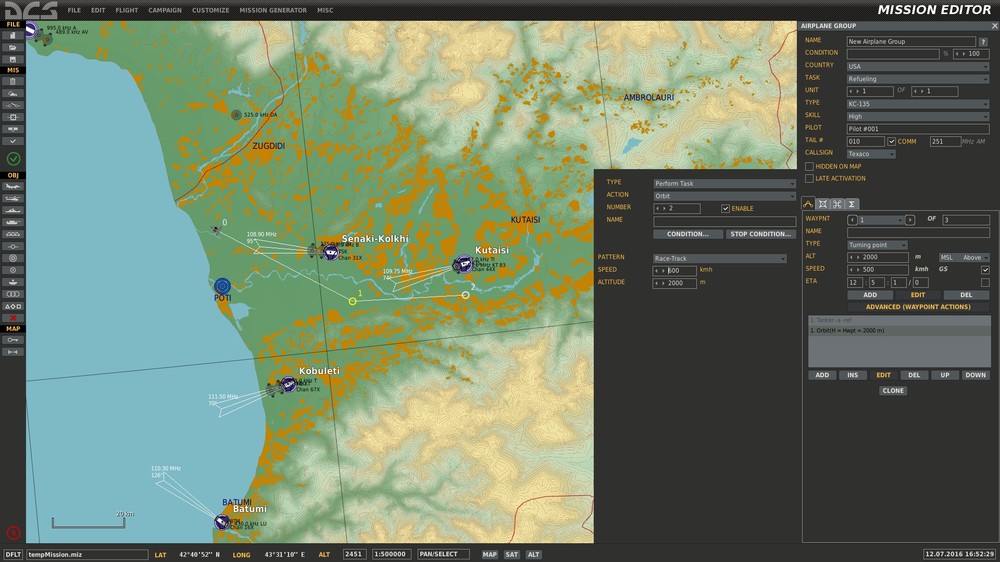
Task: Open the waypoint route tab icon
Action: click(808, 204)
